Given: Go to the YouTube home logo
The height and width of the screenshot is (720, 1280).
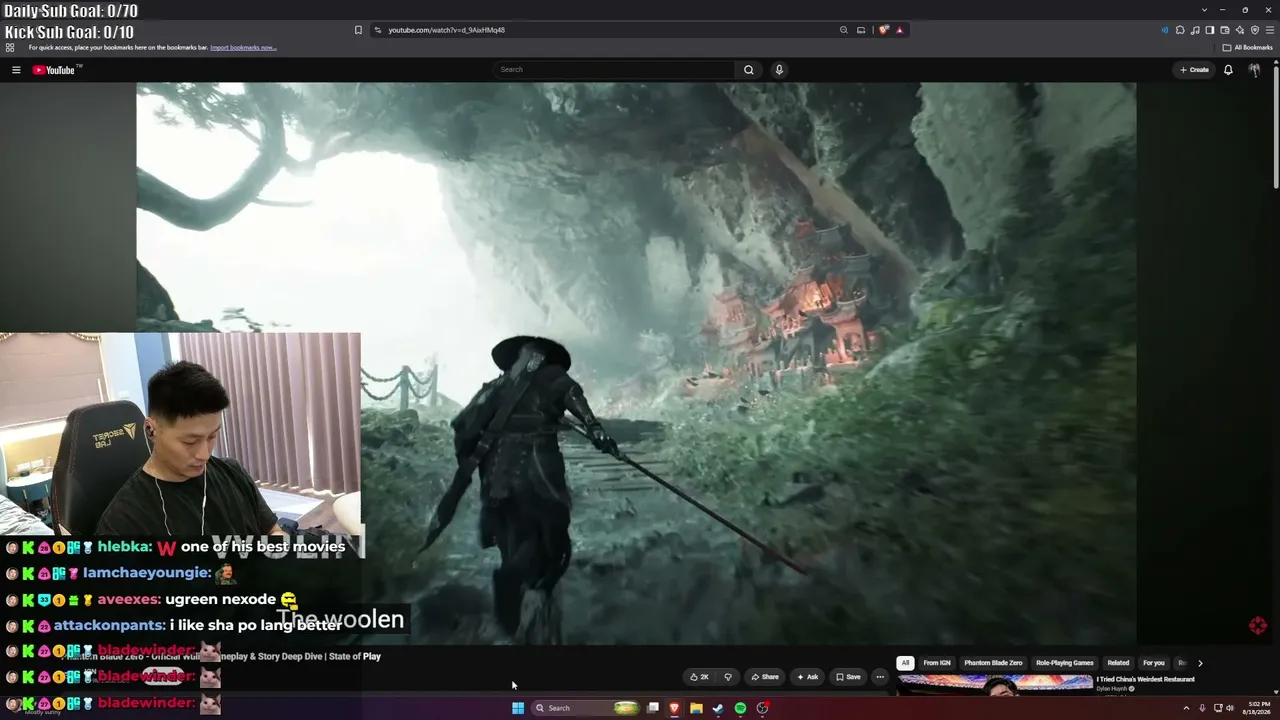Looking at the screenshot, I should (56, 70).
